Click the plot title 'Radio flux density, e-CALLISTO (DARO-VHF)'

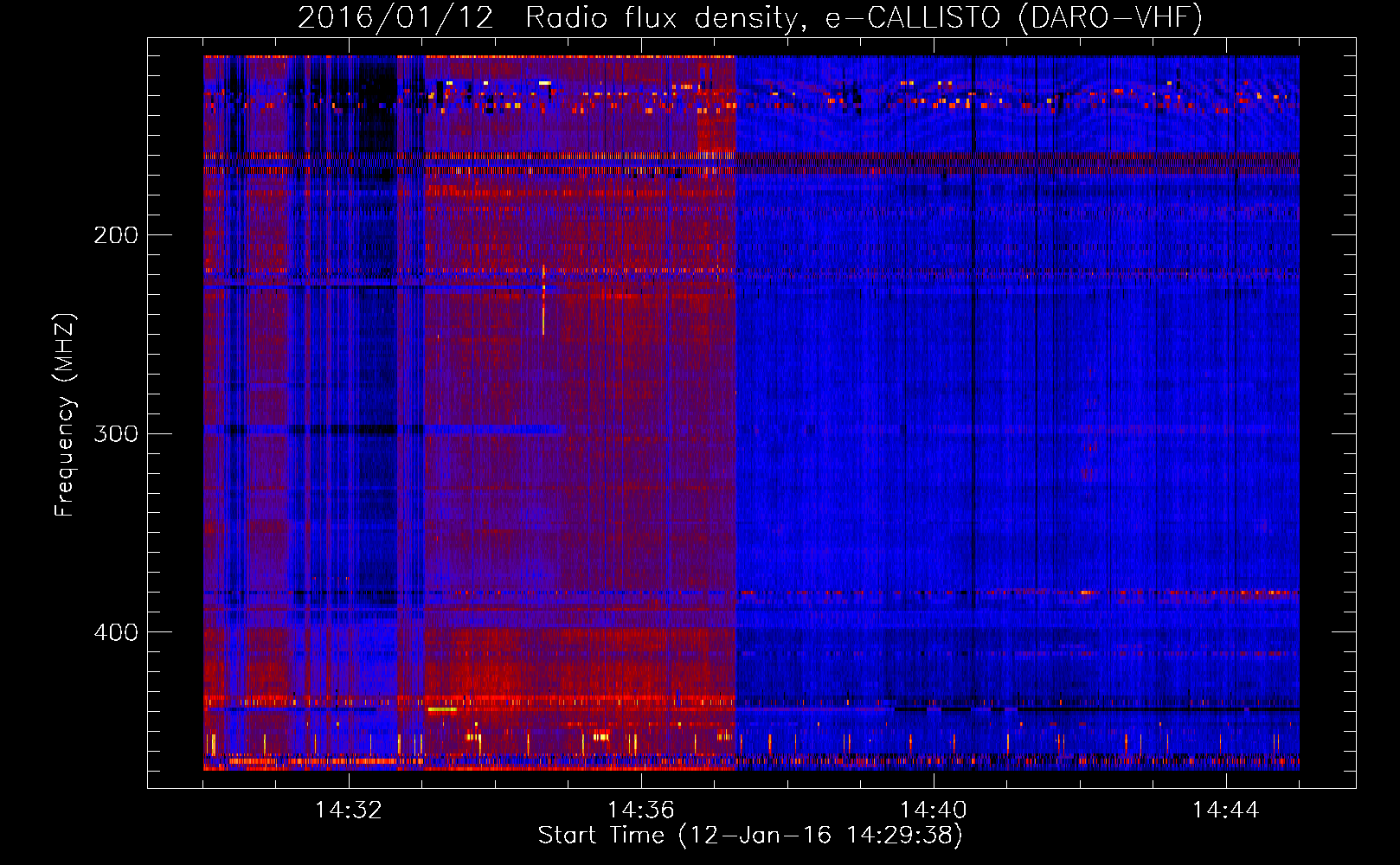[x=864, y=17]
